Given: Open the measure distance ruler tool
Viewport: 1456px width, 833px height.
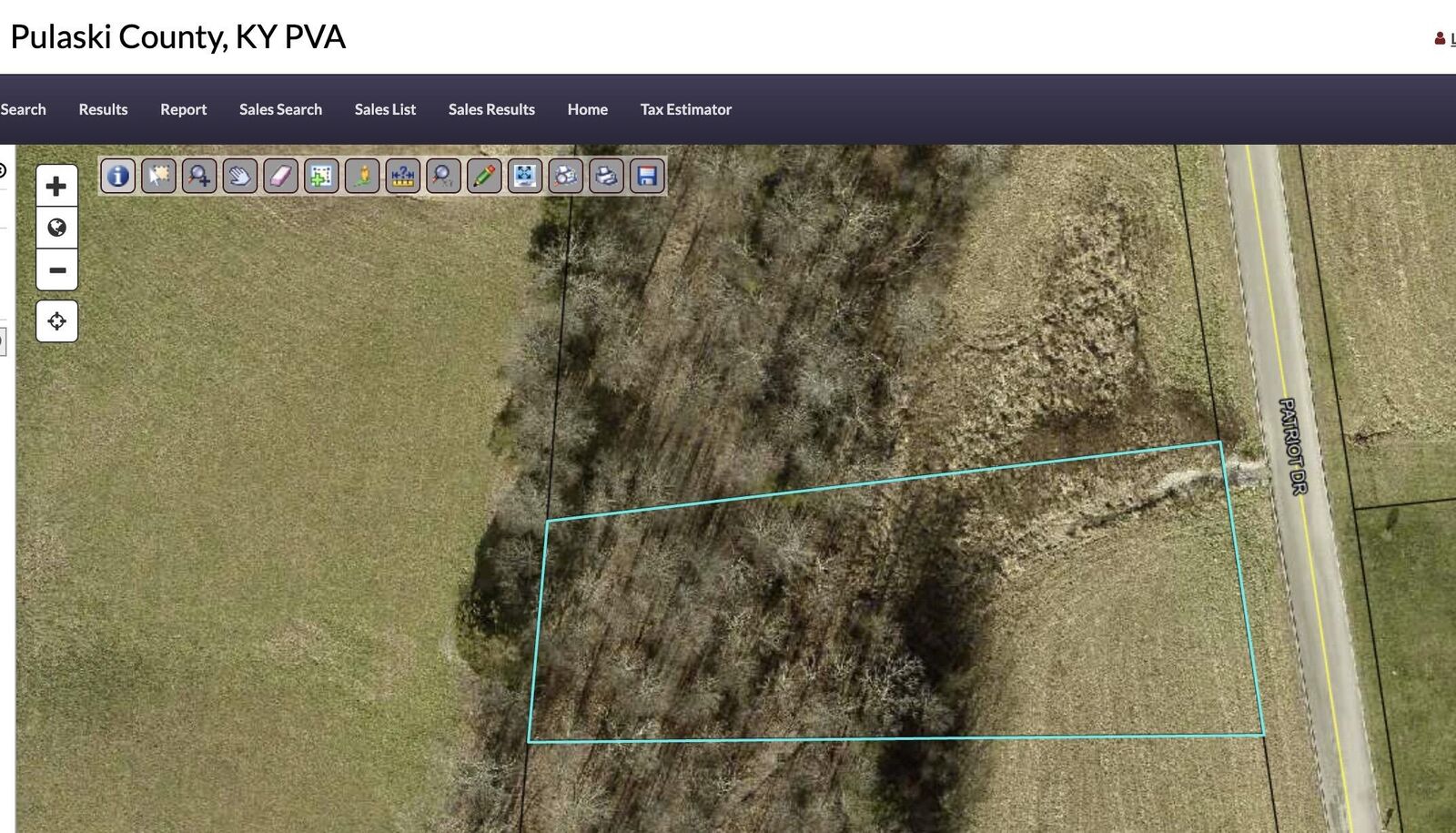Looking at the screenshot, I should (x=402, y=176).
